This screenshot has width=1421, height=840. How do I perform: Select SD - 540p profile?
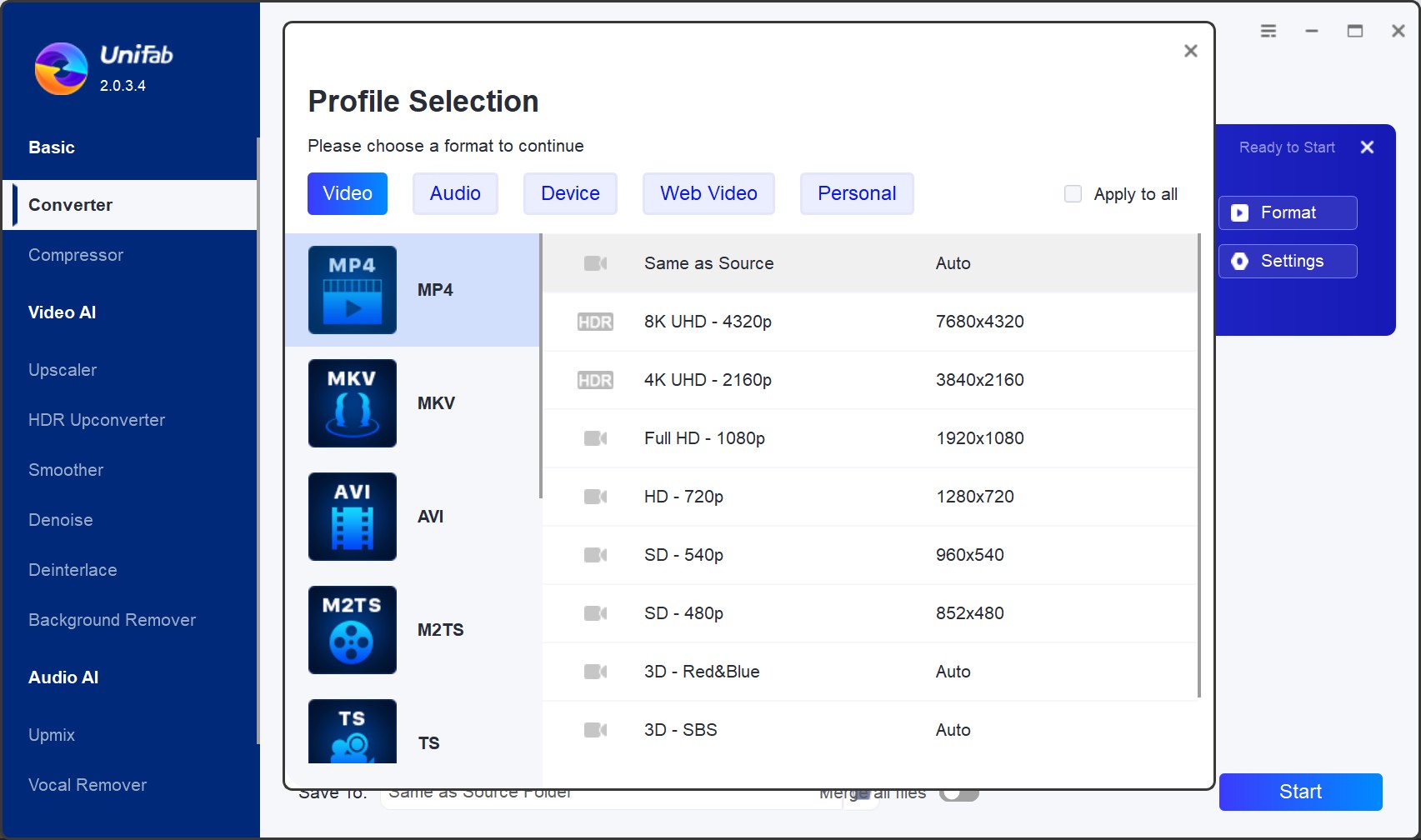pos(869,555)
